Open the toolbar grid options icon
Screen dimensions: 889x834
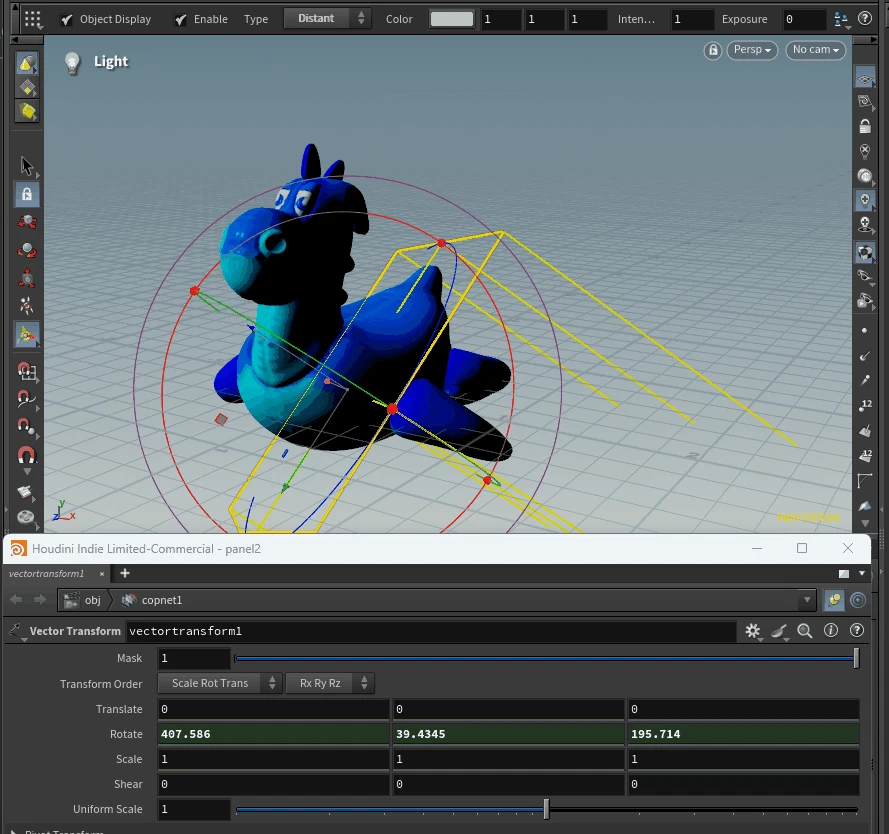[33, 19]
